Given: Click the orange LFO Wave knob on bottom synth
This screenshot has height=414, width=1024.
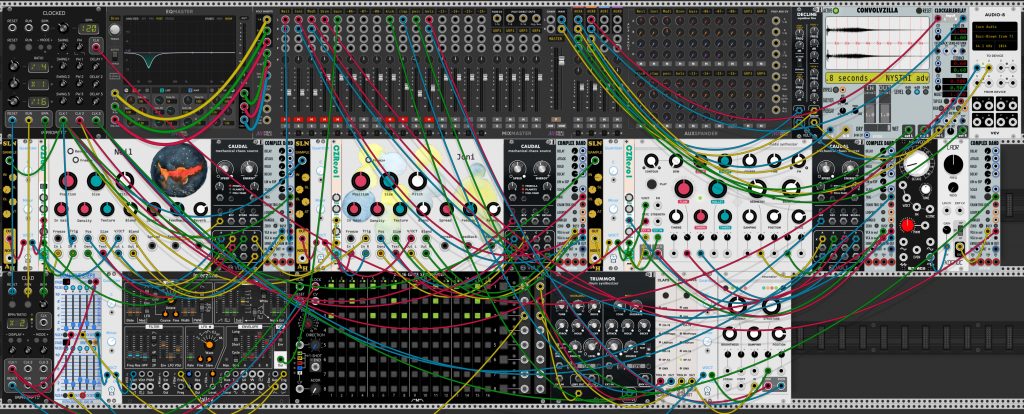Looking at the screenshot, I should coord(210,343).
